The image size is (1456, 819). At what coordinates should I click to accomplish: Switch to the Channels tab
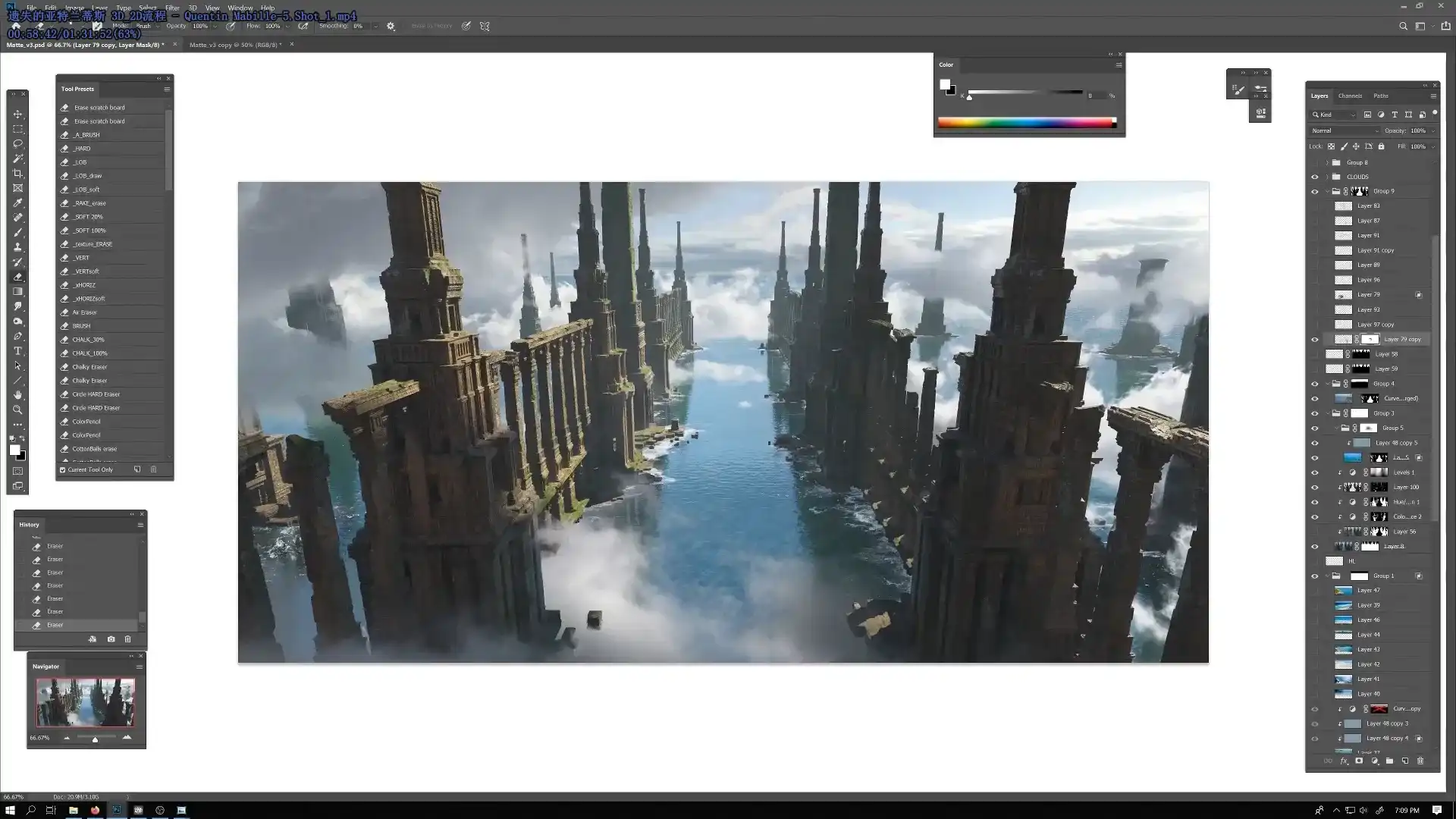coord(1350,96)
